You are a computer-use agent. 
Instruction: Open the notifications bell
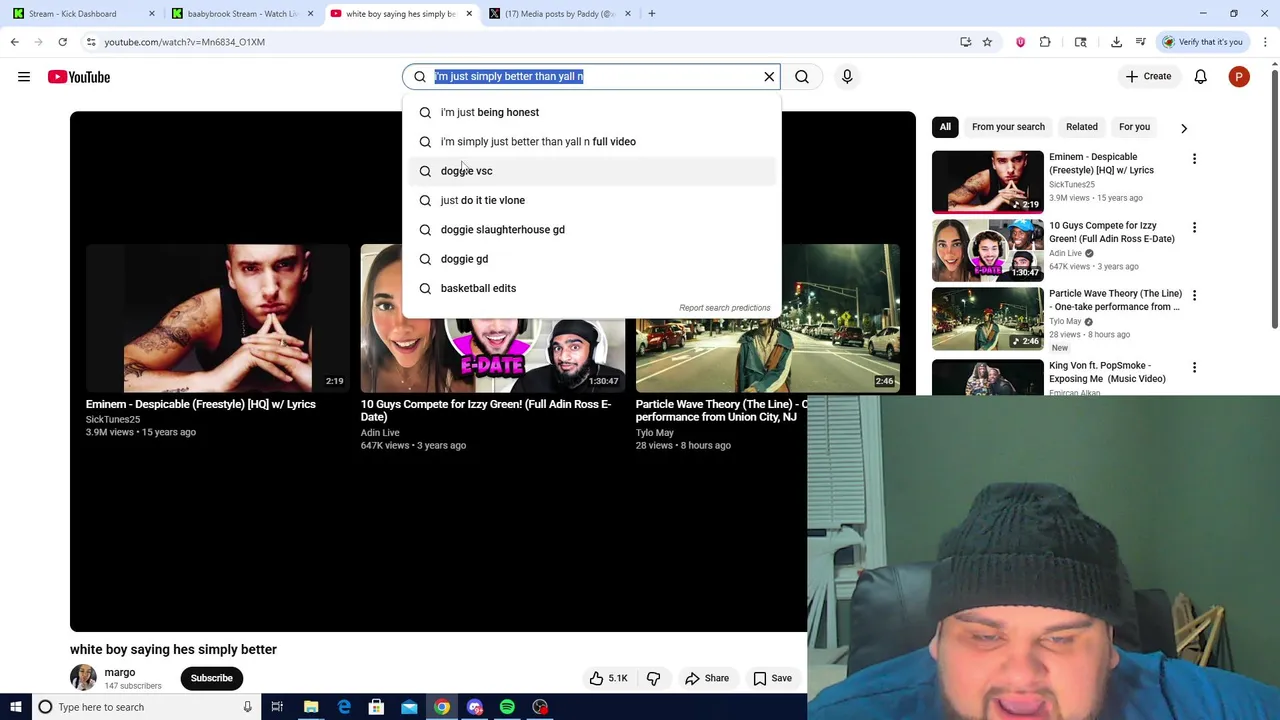pos(1201,77)
